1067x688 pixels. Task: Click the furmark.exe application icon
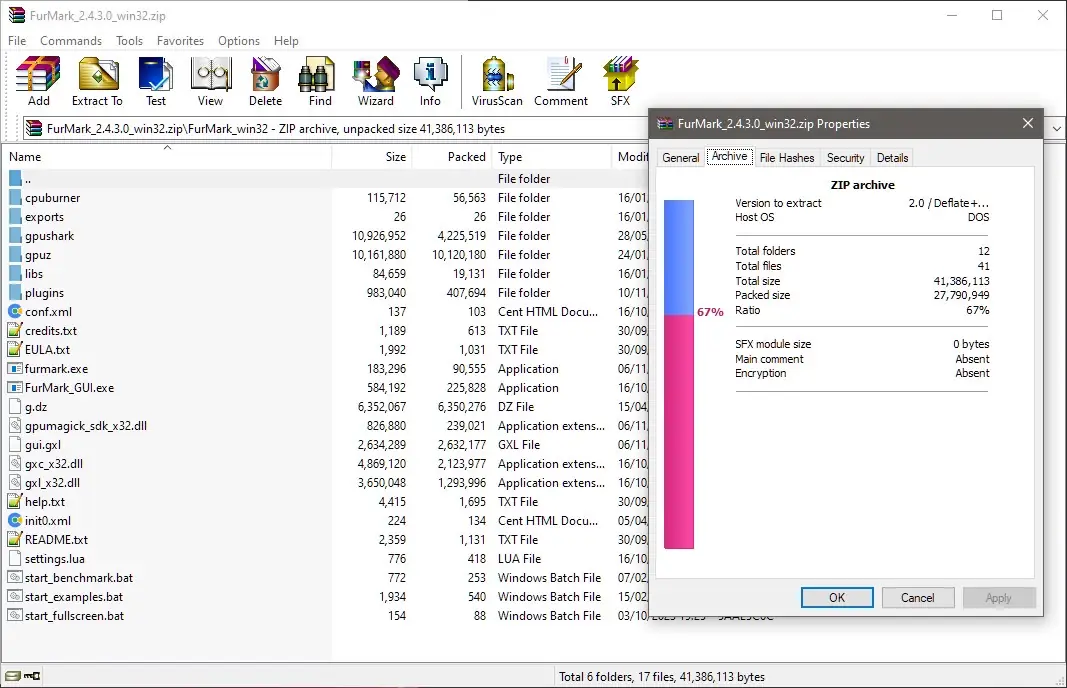(x=15, y=369)
